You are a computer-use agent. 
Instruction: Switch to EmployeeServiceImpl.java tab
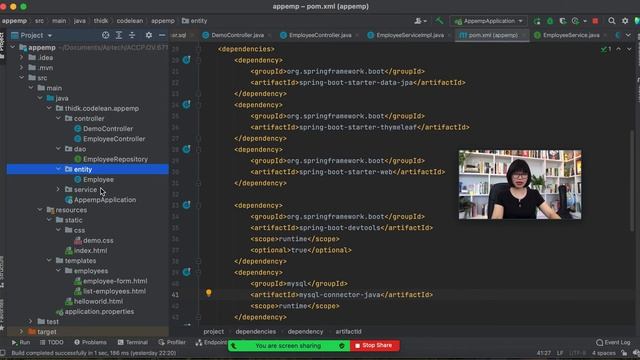pyautogui.click(x=409, y=36)
